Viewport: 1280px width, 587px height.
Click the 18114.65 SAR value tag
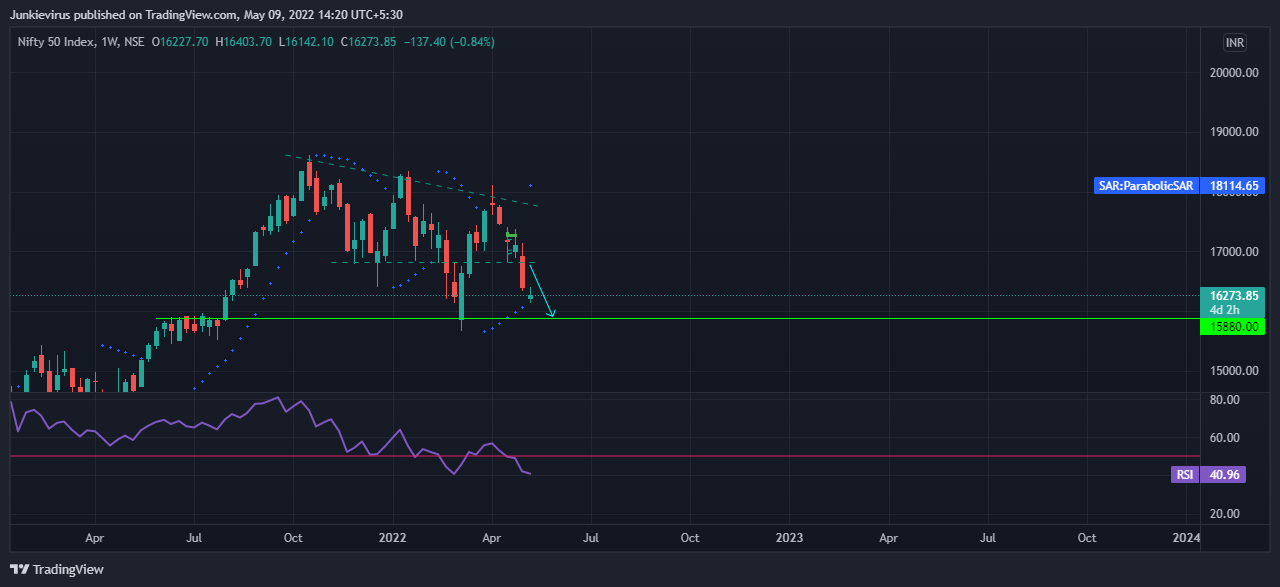coord(1234,186)
